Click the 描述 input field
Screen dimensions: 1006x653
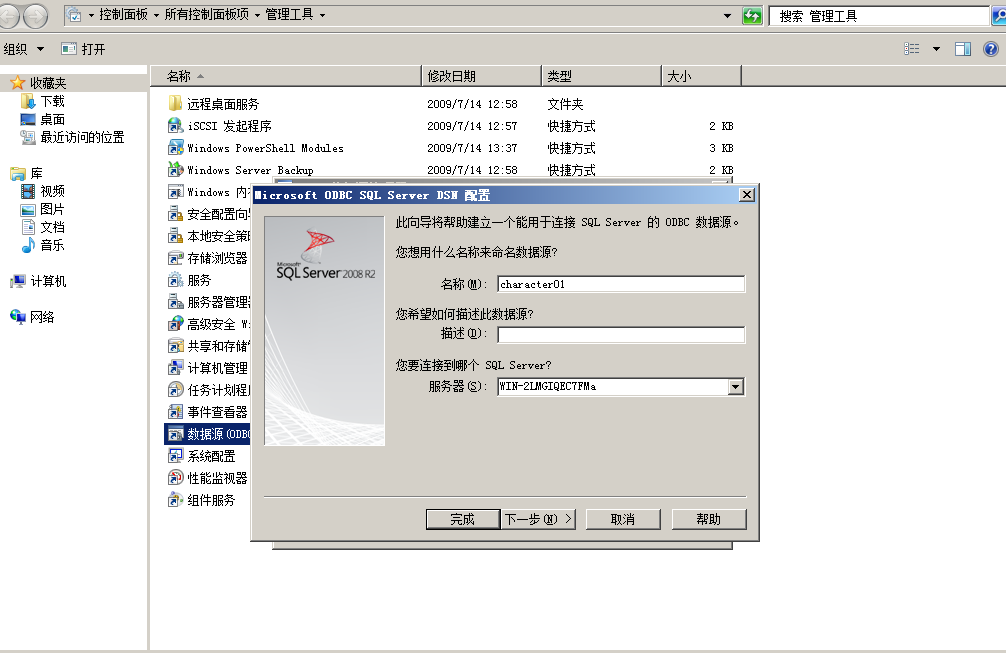[621, 334]
